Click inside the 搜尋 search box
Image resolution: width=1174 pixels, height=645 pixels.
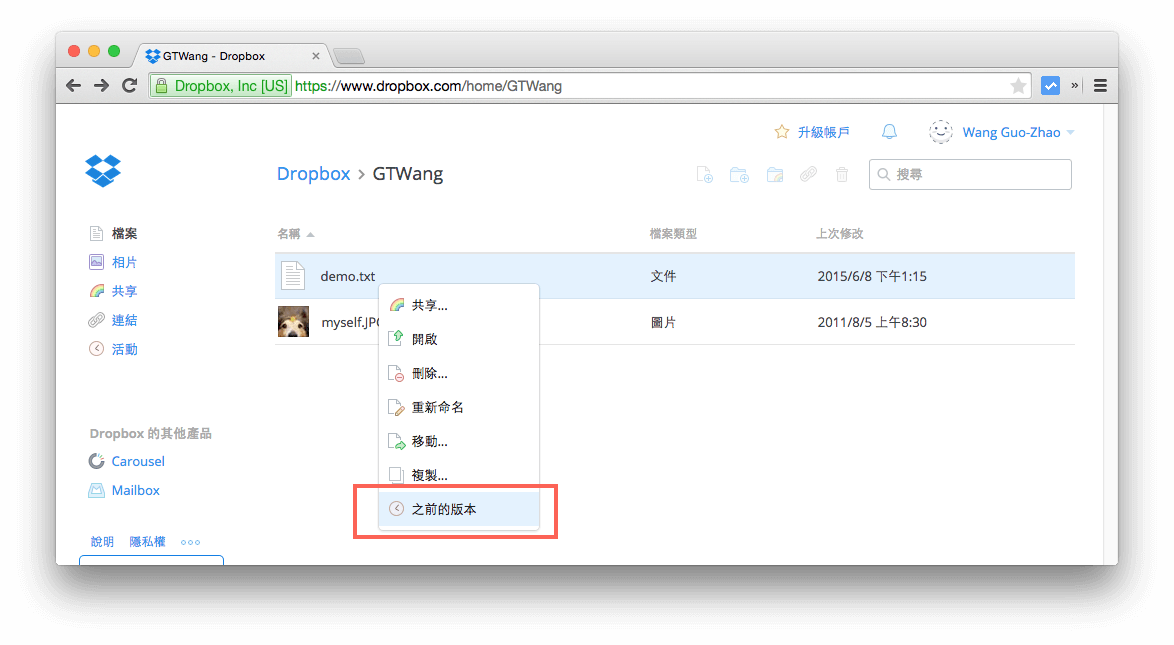pyautogui.click(x=970, y=174)
